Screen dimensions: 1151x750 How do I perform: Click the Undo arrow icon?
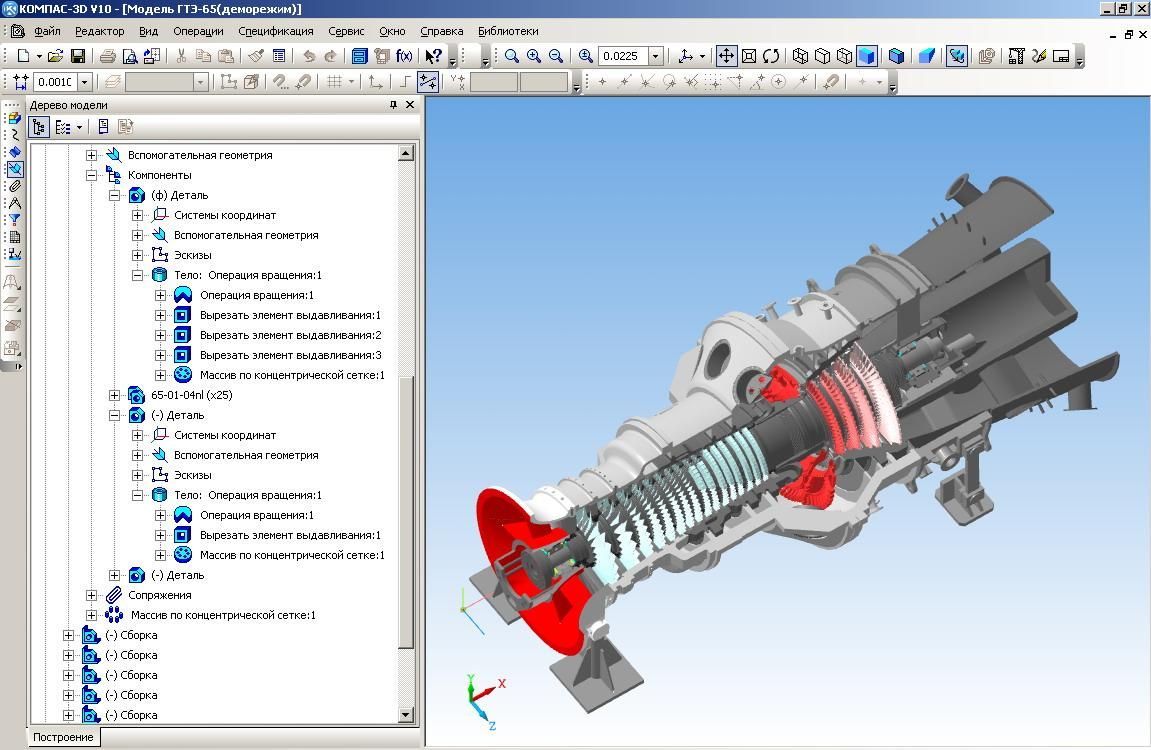click(309, 57)
